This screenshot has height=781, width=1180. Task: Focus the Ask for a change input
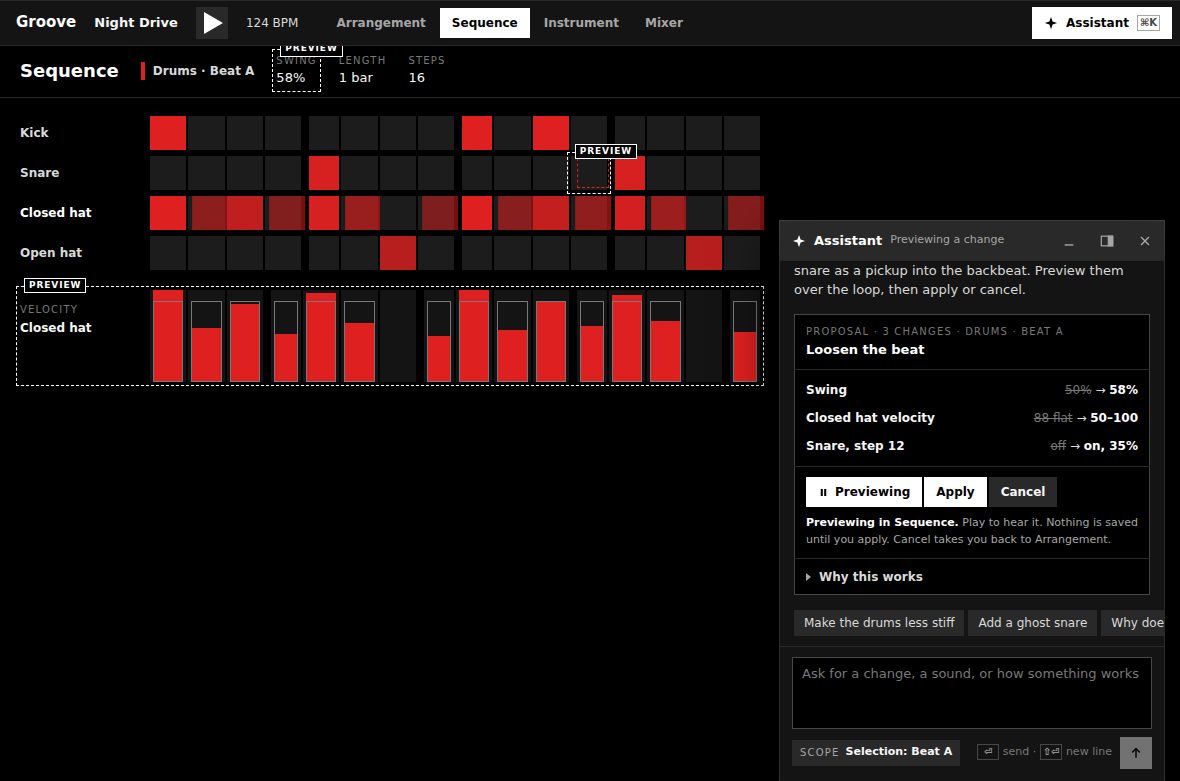coord(972,693)
